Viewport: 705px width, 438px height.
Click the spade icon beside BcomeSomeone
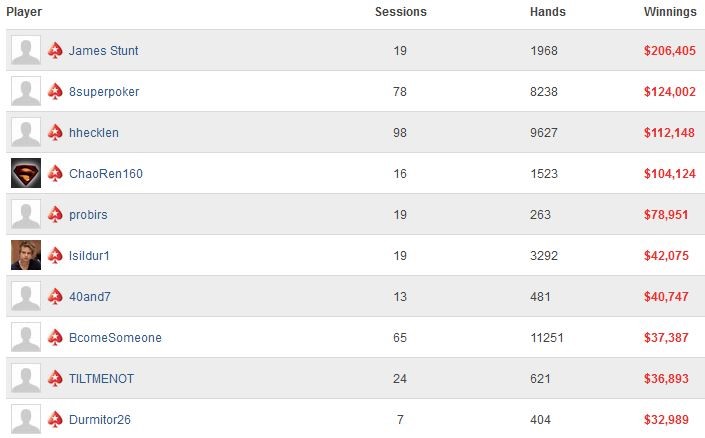pos(55,337)
